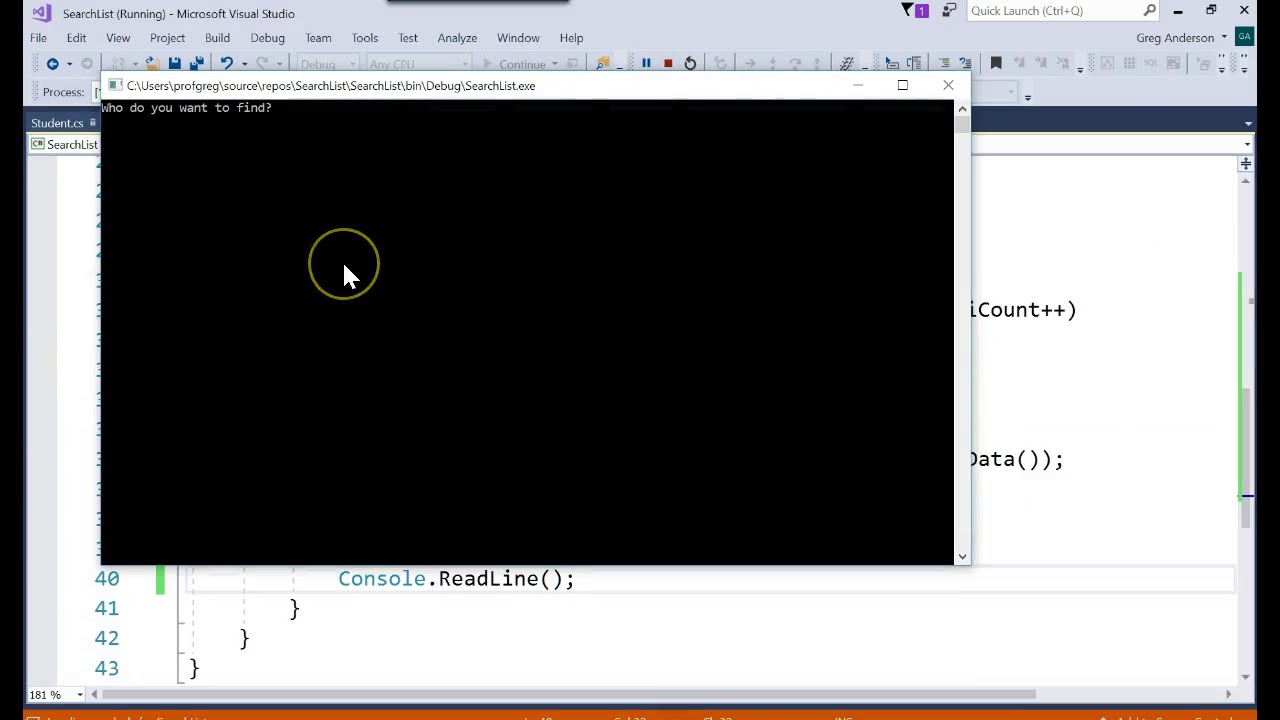Open the Tools menu
Viewport: 1280px width, 720px height.
[364, 38]
